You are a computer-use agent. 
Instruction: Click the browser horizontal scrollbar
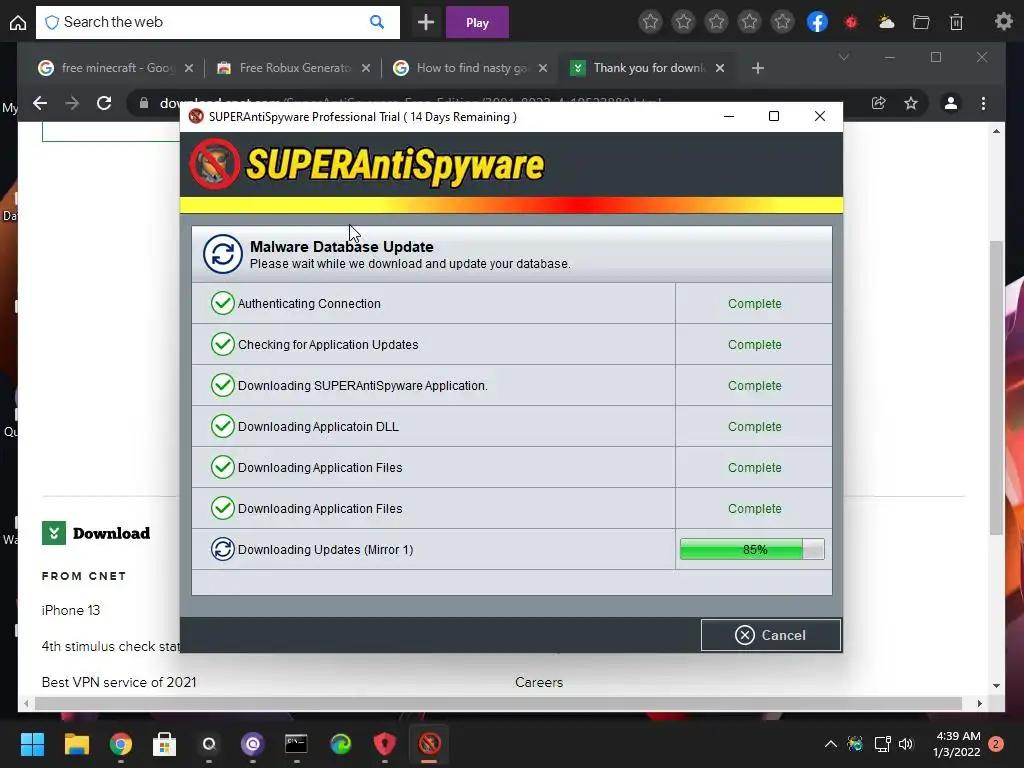[498, 703]
